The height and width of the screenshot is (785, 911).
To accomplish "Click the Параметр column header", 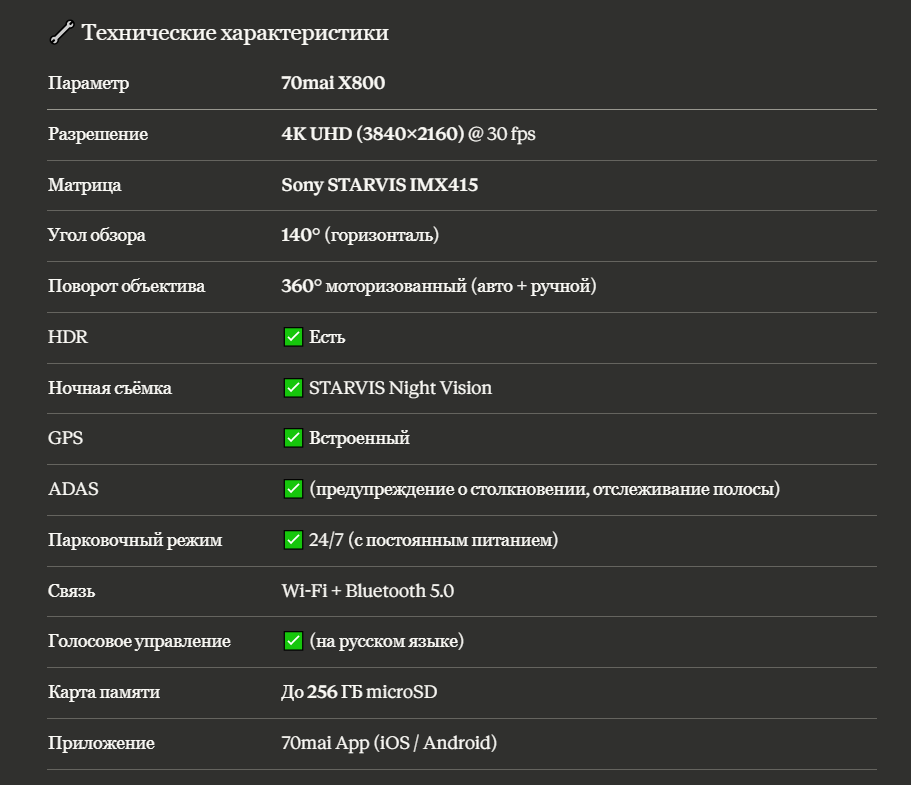I will click(x=89, y=83).
